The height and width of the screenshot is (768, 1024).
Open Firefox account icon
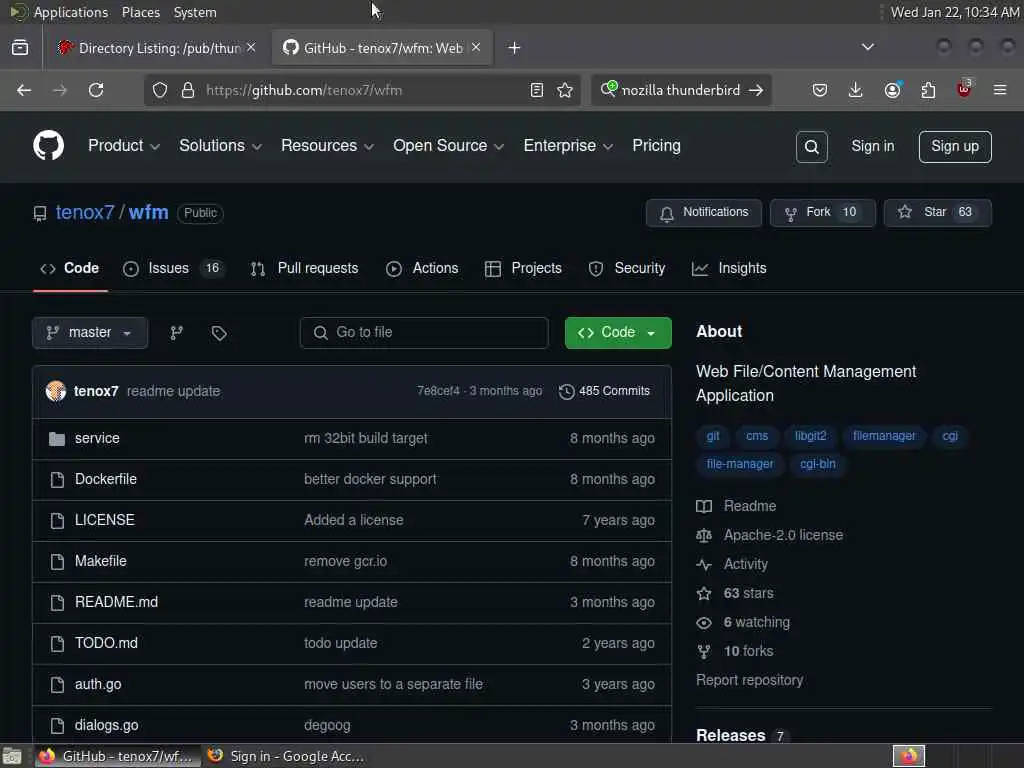tap(892, 90)
